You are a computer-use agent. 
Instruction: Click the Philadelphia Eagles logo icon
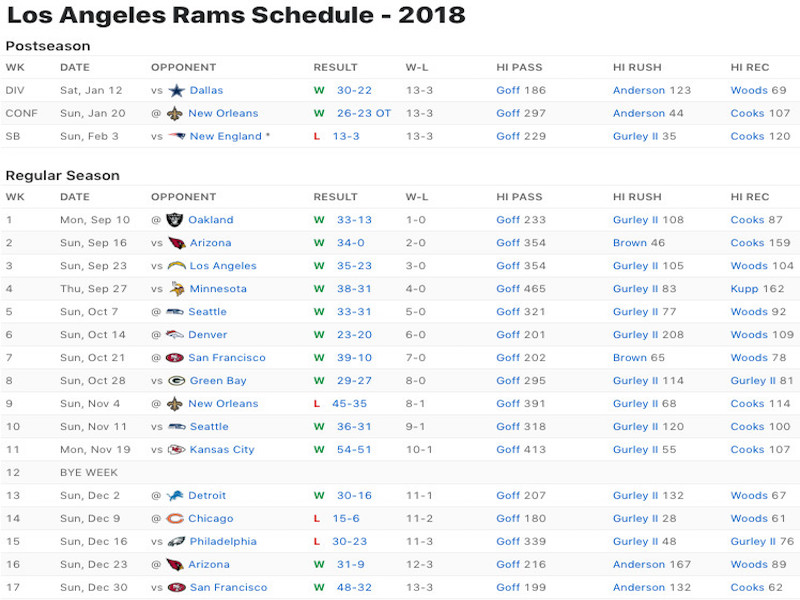[177, 541]
